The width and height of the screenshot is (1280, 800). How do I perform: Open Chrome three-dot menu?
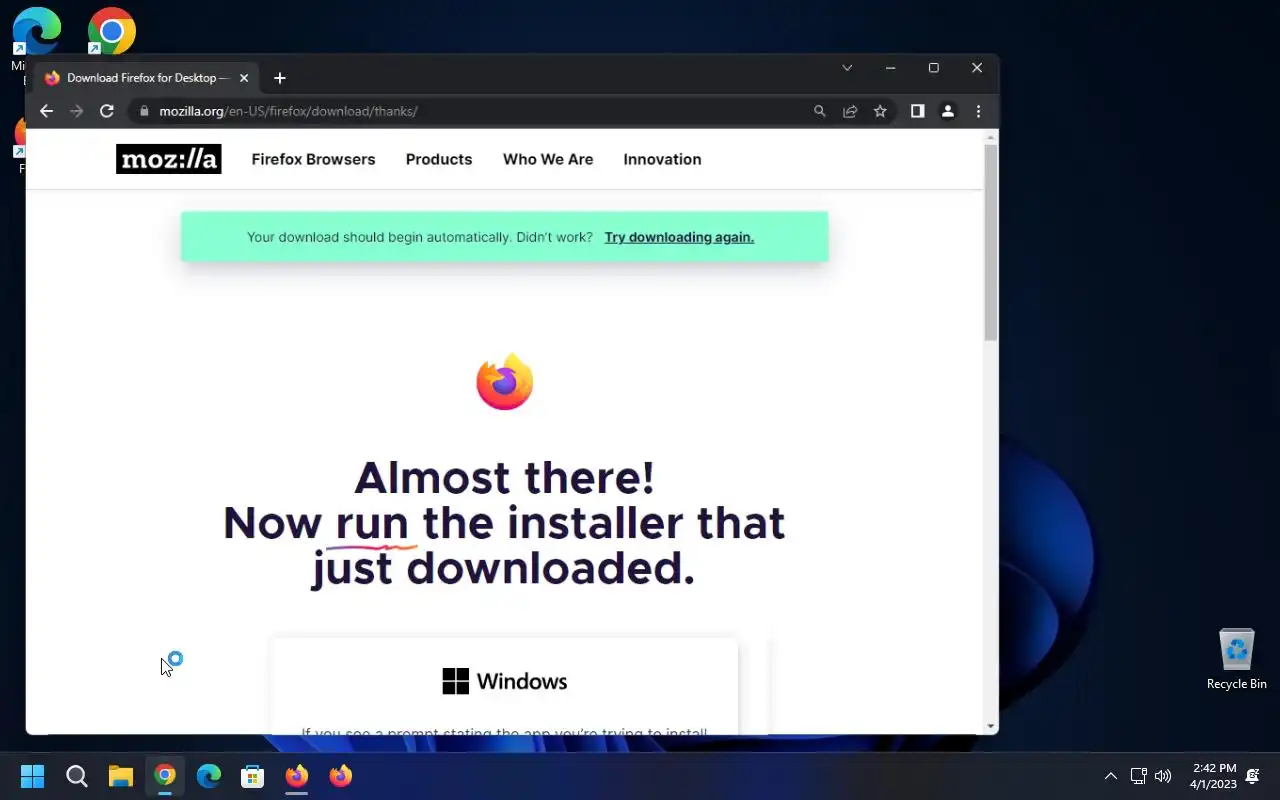978,111
